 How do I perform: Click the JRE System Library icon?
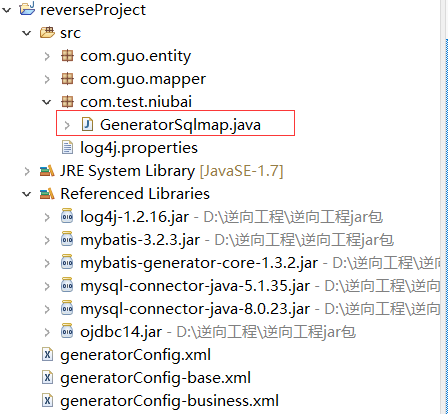47,171
